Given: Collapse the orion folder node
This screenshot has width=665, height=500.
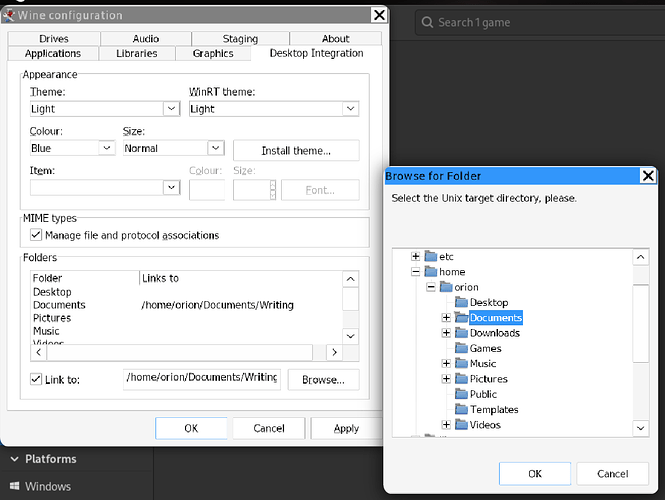Looking at the screenshot, I should 431,287.
